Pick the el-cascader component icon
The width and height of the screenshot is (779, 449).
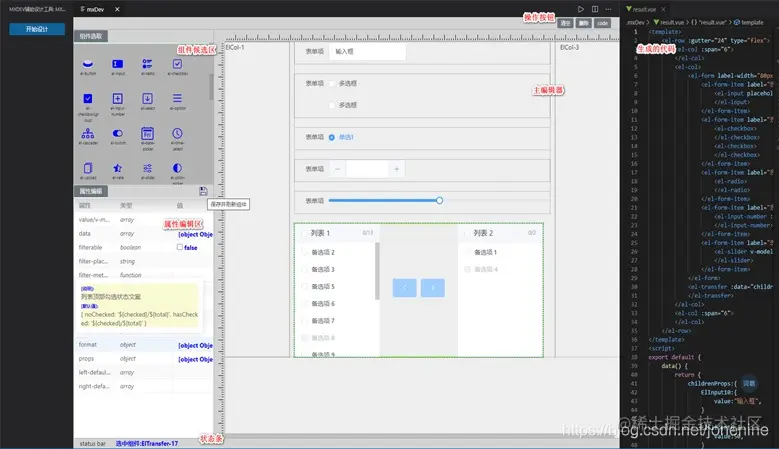point(88,133)
